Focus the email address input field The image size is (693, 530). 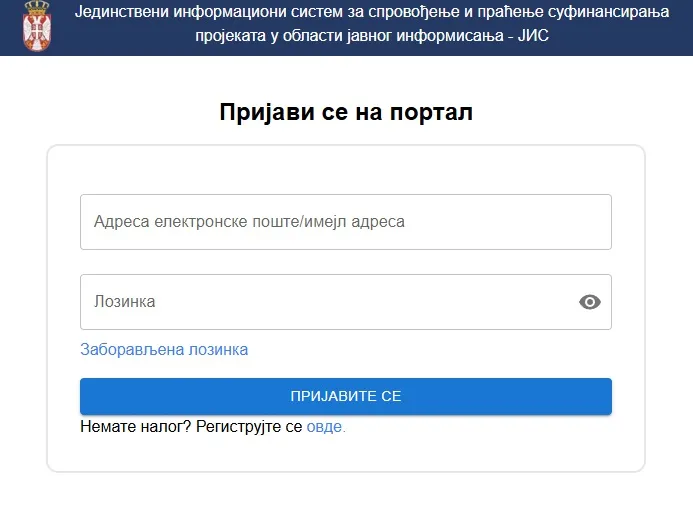point(345,222)
